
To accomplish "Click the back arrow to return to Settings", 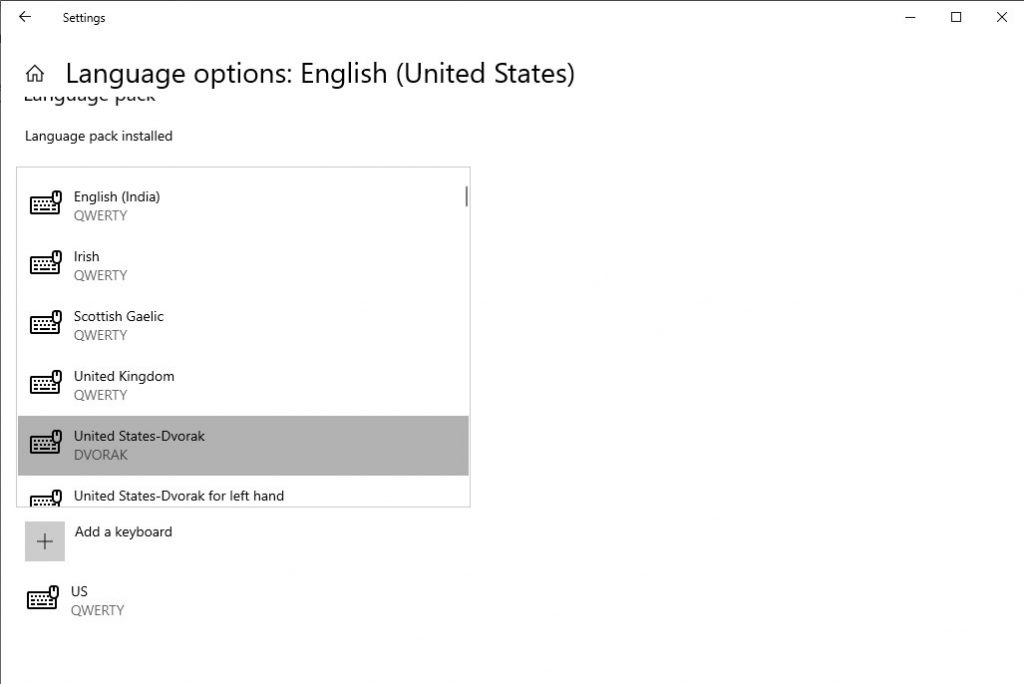I will point(23,17).
